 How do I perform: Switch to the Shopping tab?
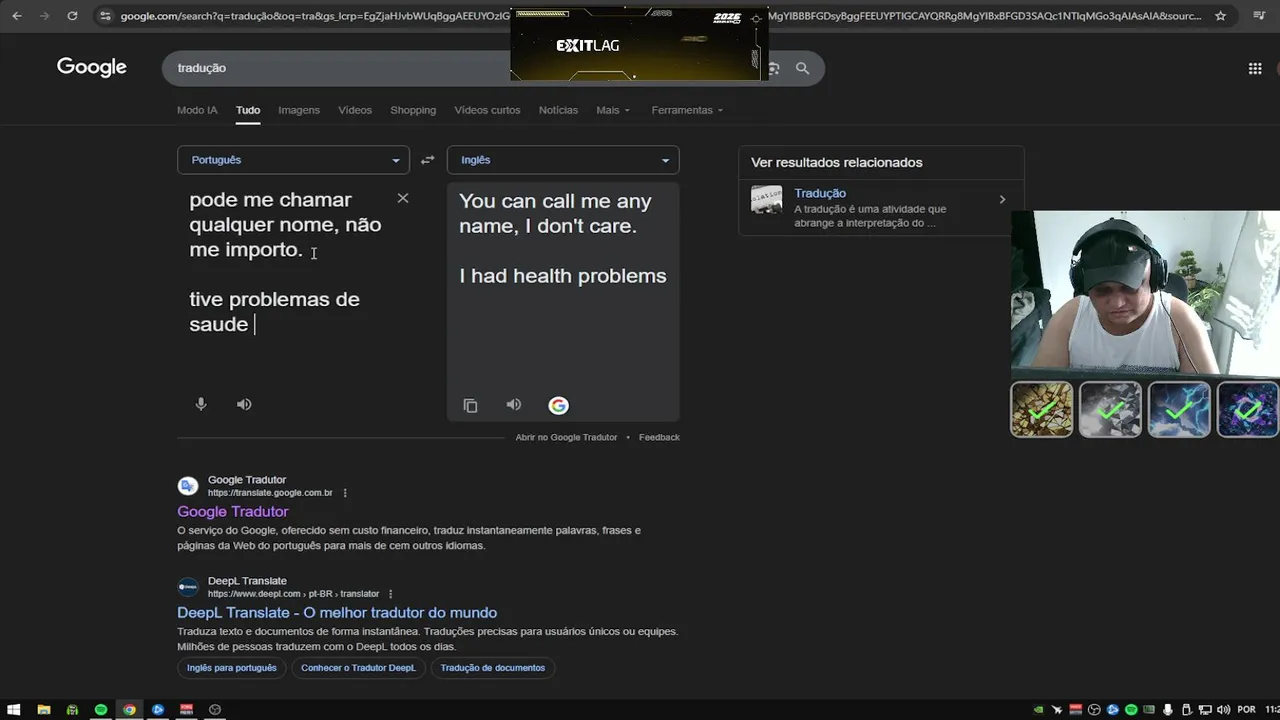pos(413,110)
